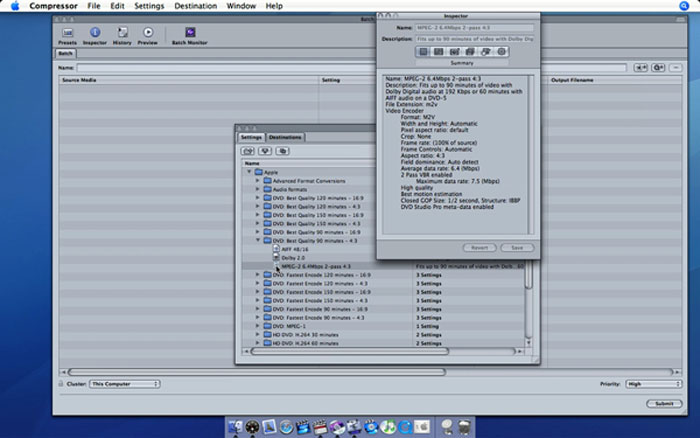Open the File menu
700x438 pixels.
click(94, 6)
